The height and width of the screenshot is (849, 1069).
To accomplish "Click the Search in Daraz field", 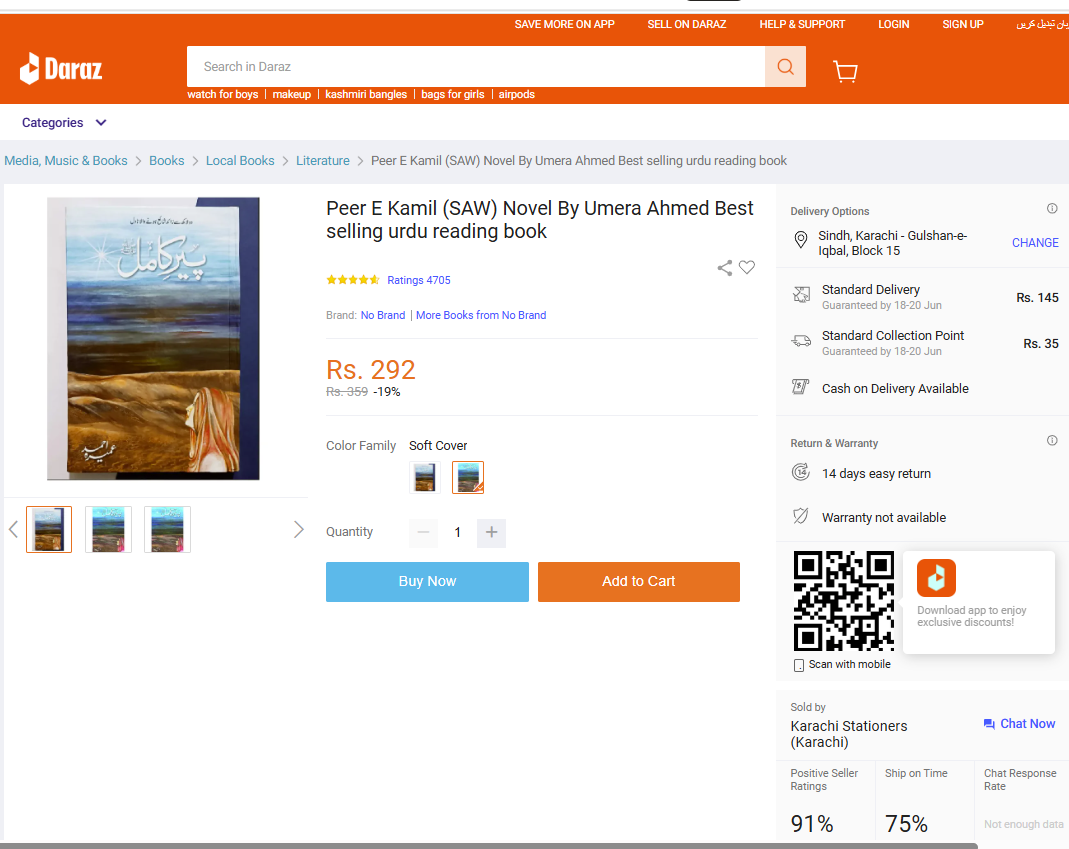I will point(476,67).
